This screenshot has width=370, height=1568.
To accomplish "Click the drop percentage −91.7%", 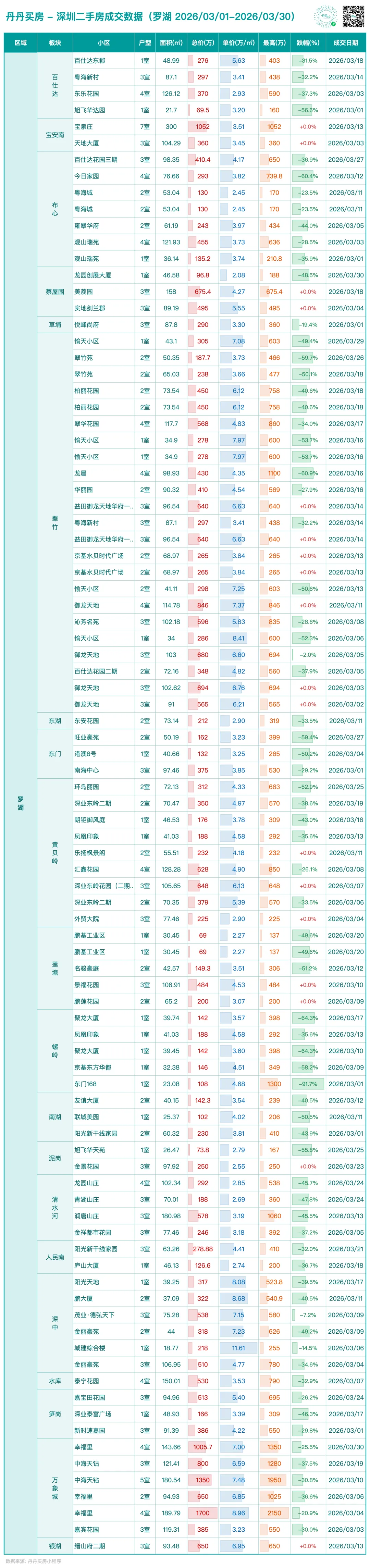I will pyautogui.click(x=308, y=1084).
